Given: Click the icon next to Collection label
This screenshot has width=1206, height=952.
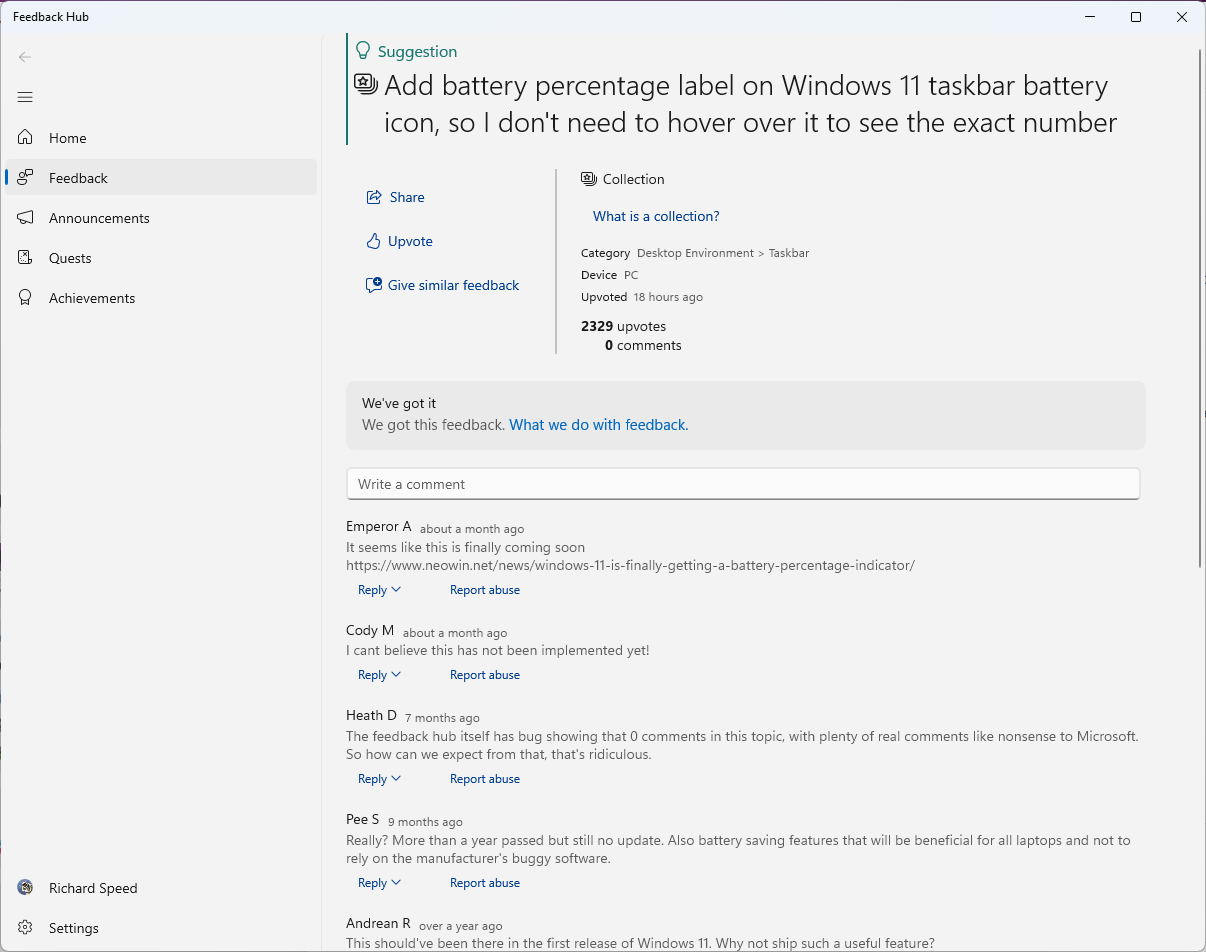Looking at the screenshot, I should 589,179.
